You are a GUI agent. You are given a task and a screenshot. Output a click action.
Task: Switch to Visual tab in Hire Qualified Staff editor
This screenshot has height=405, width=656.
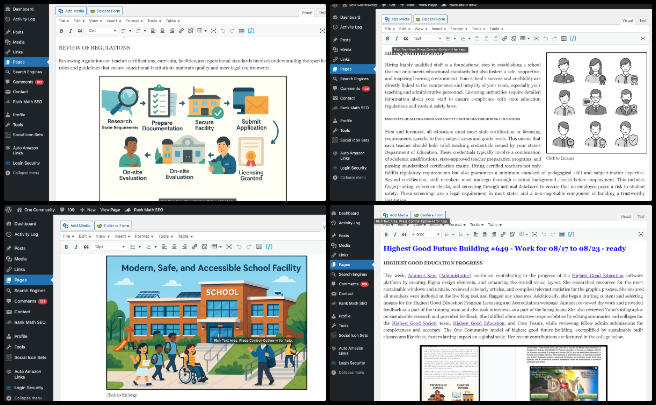point(628,21)
